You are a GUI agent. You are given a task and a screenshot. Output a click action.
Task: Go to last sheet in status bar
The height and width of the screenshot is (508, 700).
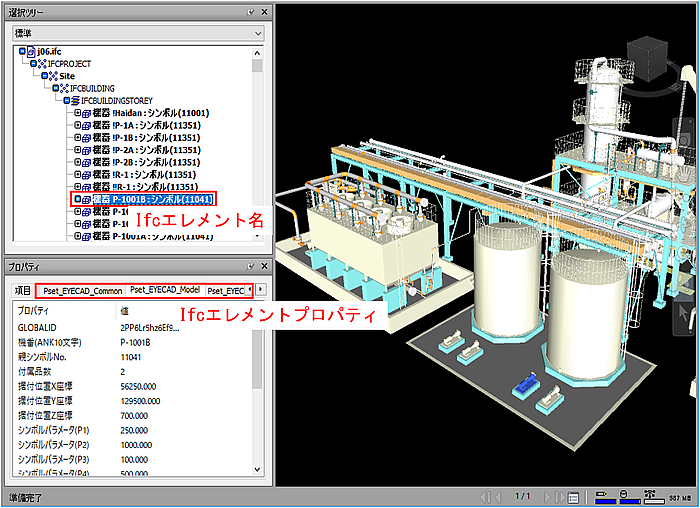tap(559, 496)
